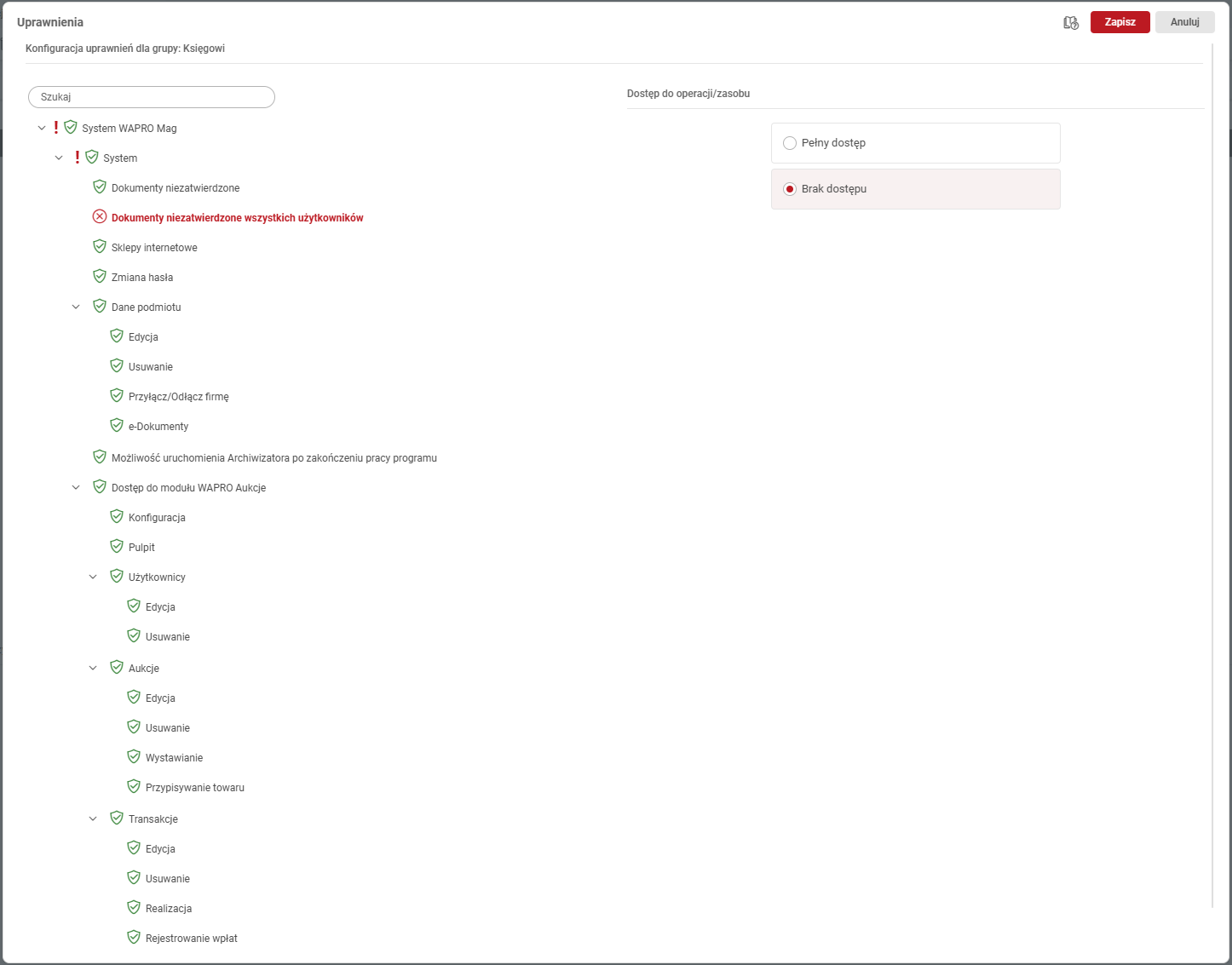This screenshot has height=965, width=1232.
Task: Select the Przypisywanie towaru tree item
Action: tap(194, 788)
